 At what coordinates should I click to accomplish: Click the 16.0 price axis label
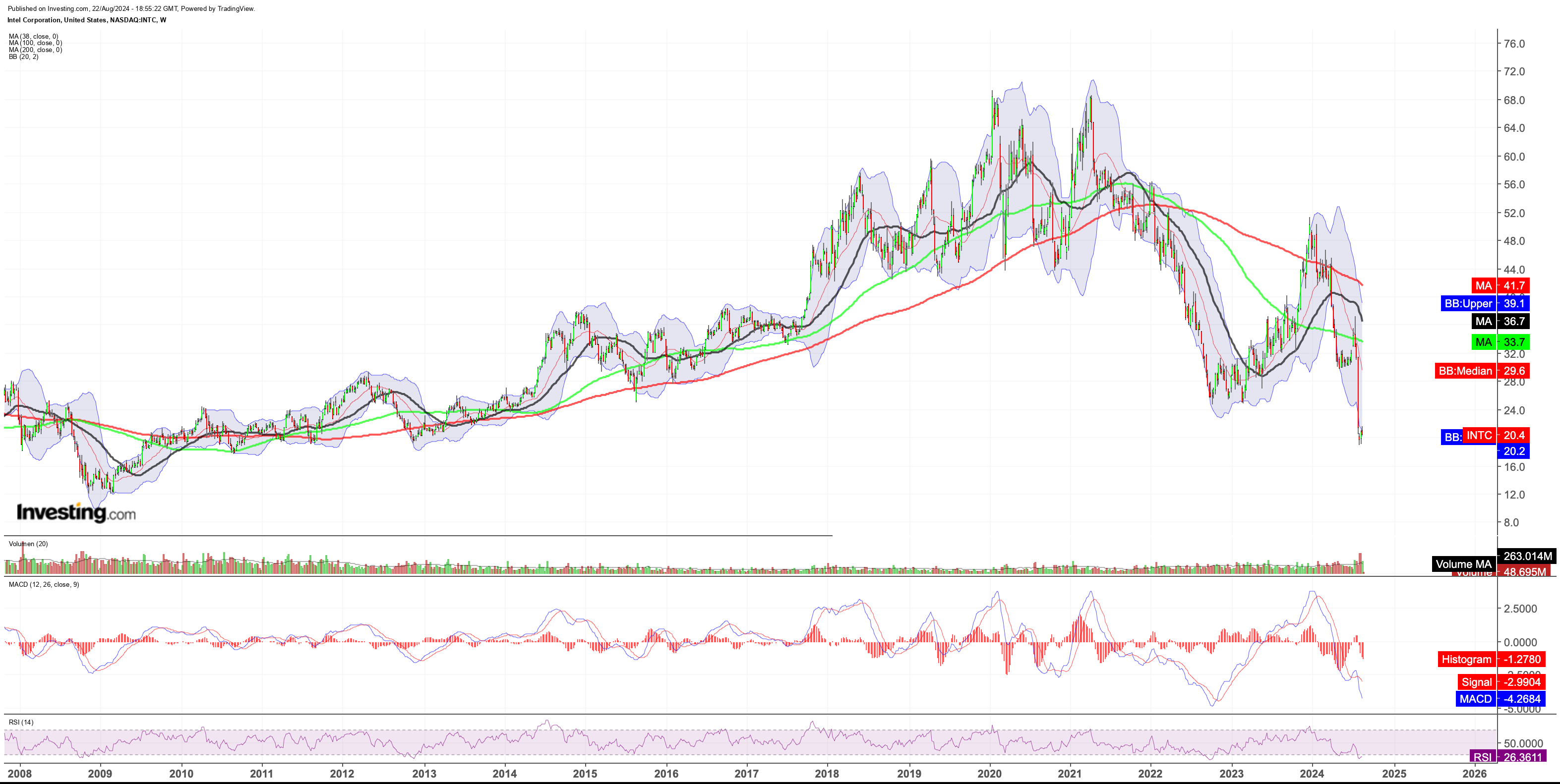point(1514,467)
